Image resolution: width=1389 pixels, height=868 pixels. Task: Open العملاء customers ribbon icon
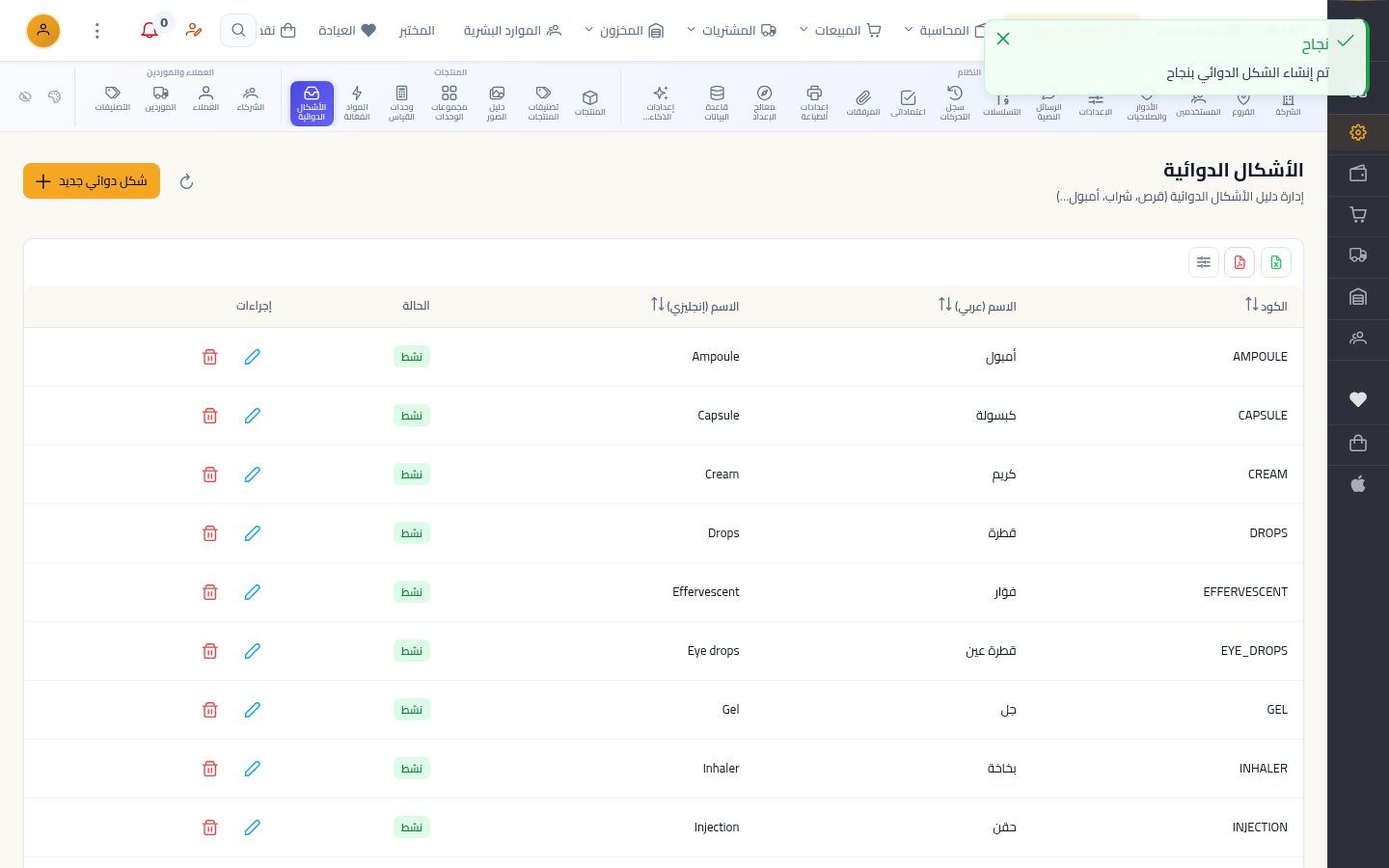[x=205, y=98]
